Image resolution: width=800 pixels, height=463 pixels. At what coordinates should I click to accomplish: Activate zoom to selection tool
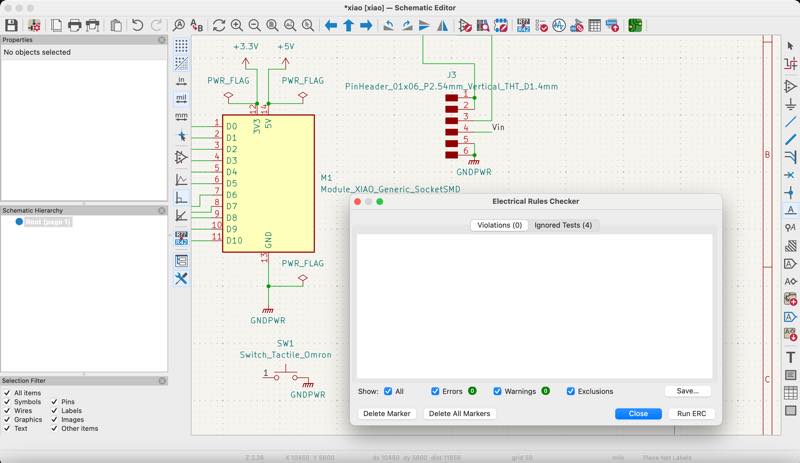point(308,25)
